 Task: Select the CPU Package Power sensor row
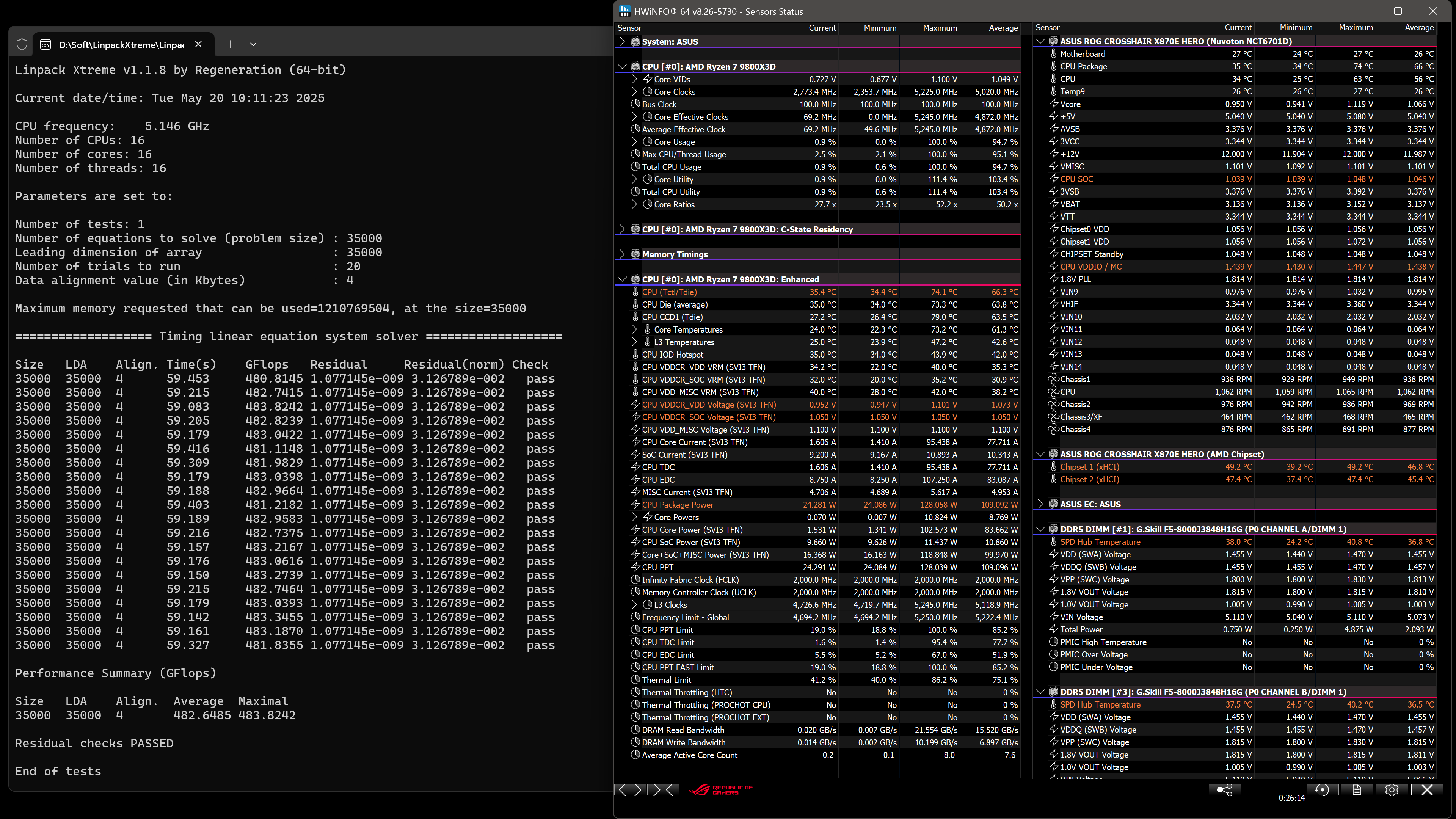(x=678, y=505)
